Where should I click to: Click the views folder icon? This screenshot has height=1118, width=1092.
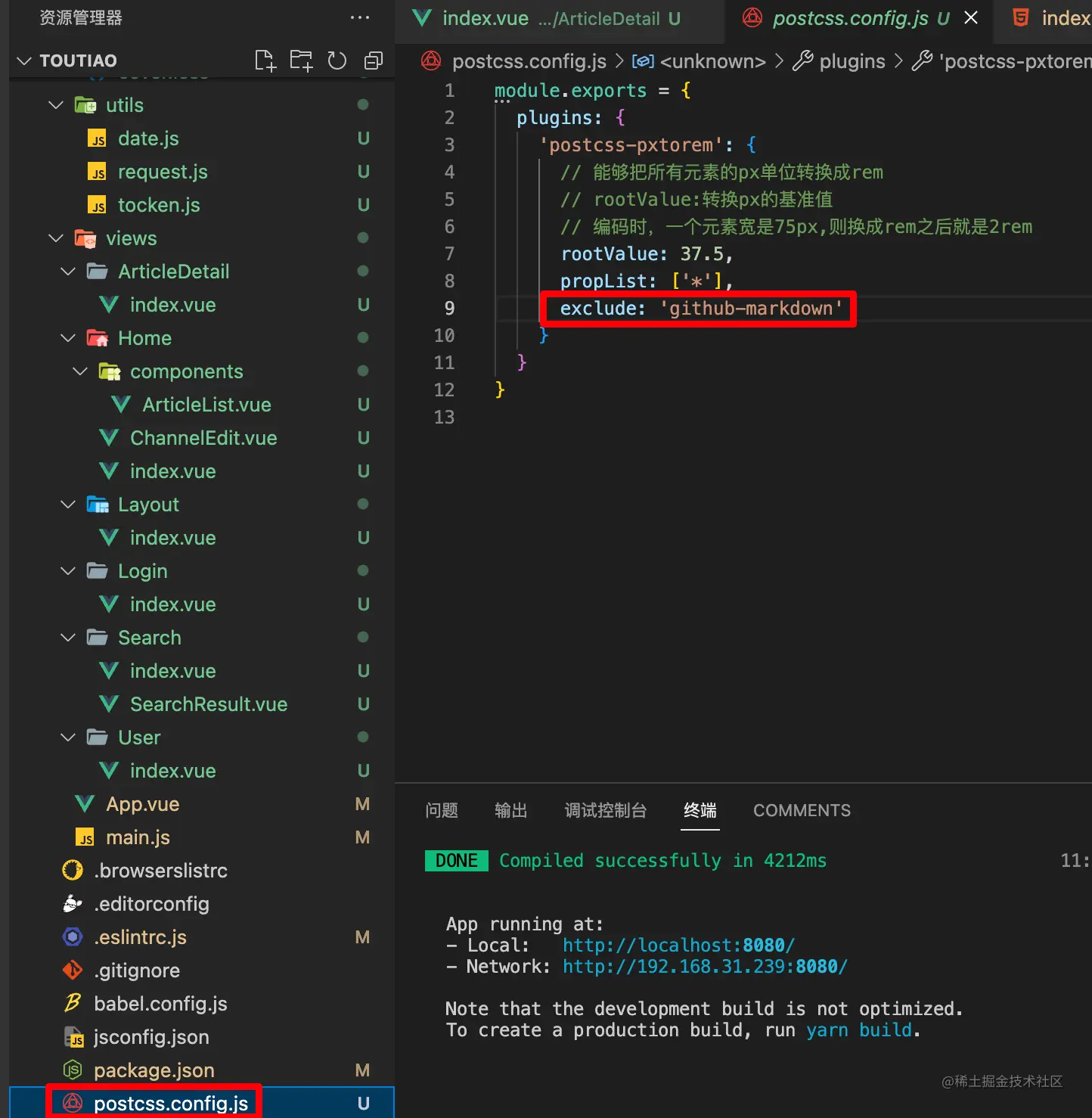click(x=85, y=238)
